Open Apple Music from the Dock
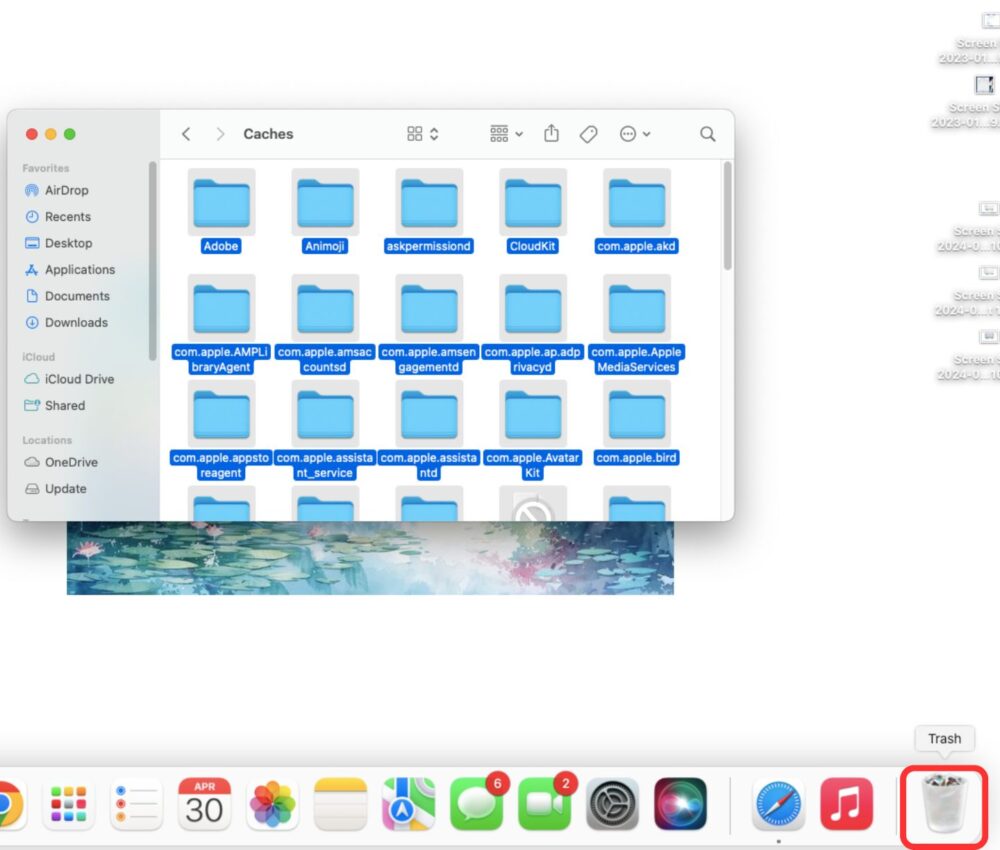Viewport: 1000px width, 850px height. [x=846, y=803]
